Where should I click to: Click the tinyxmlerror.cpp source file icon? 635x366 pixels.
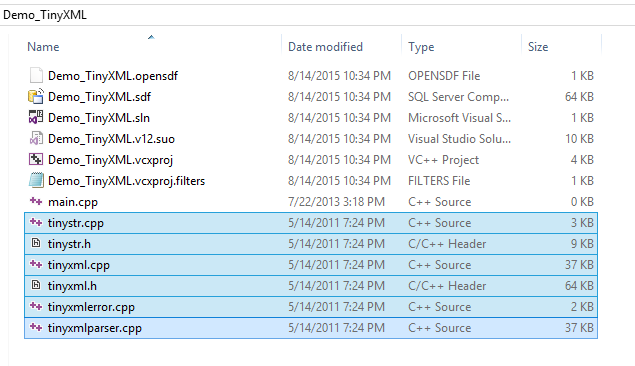36,306
